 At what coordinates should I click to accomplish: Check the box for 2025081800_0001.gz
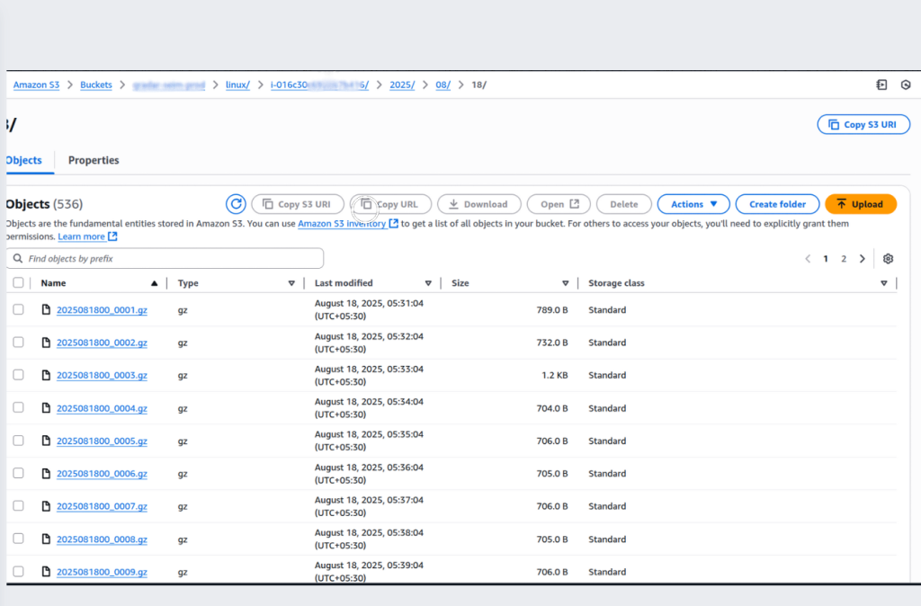(x=18, y=309)
